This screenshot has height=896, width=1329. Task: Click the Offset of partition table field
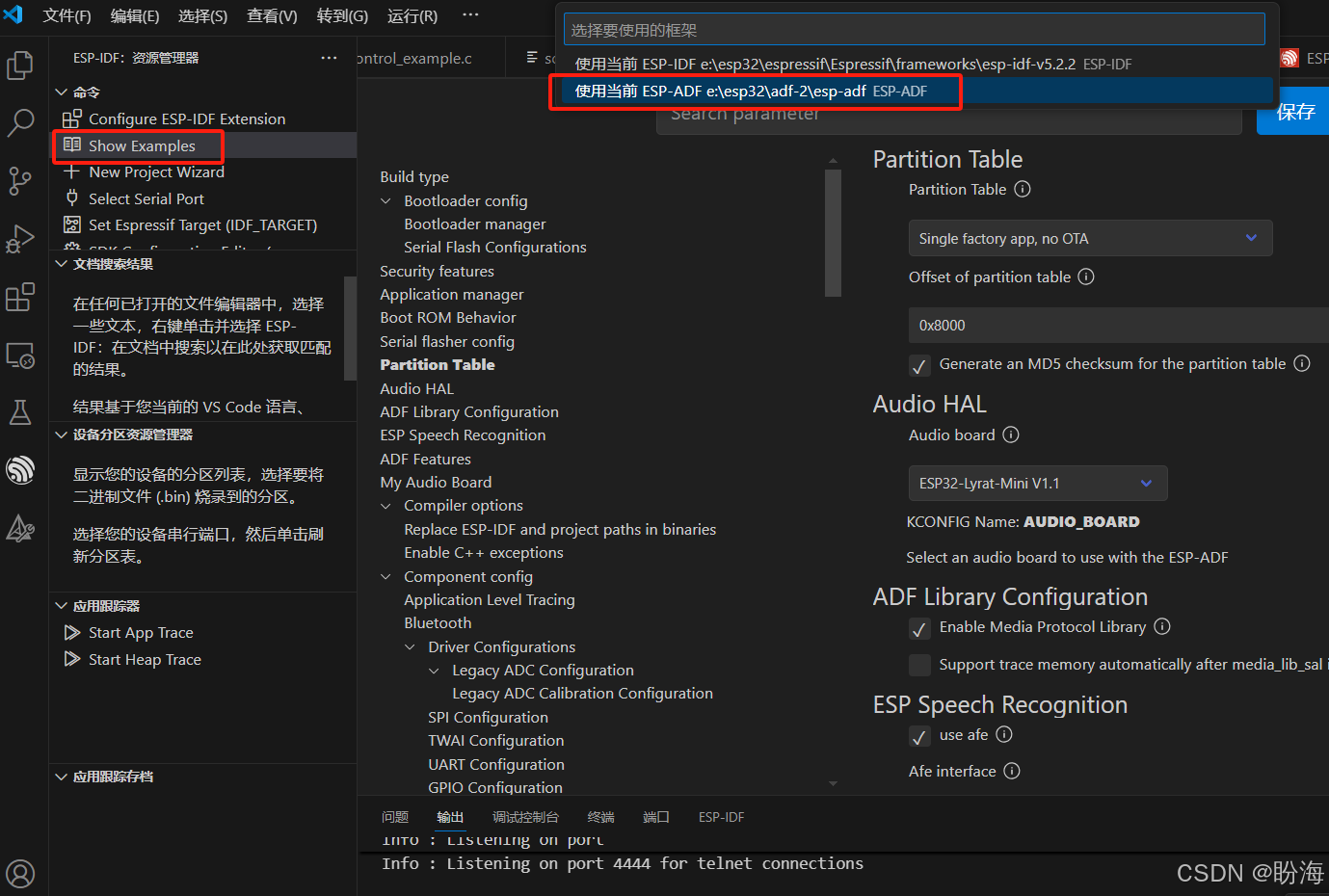(x=1118, y=325)
